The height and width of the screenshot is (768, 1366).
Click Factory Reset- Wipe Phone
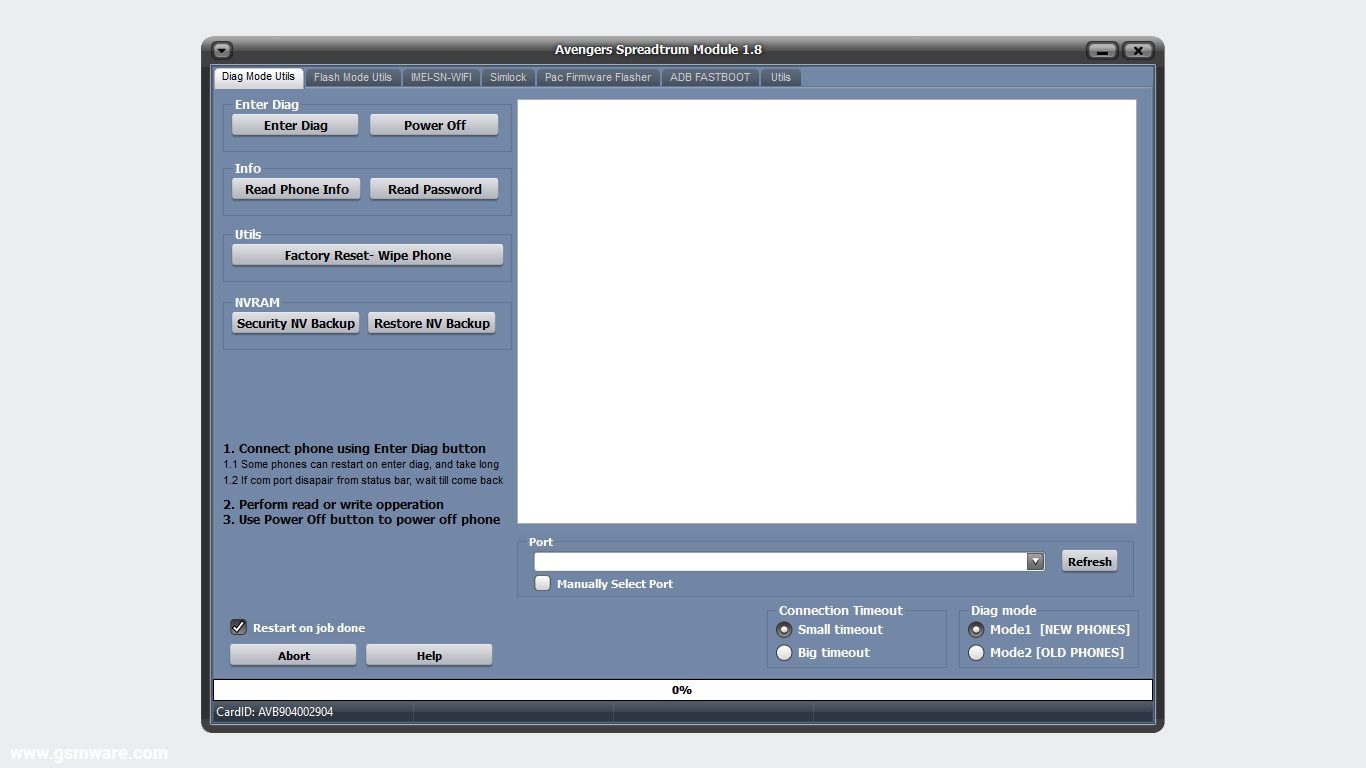[367, 255]
